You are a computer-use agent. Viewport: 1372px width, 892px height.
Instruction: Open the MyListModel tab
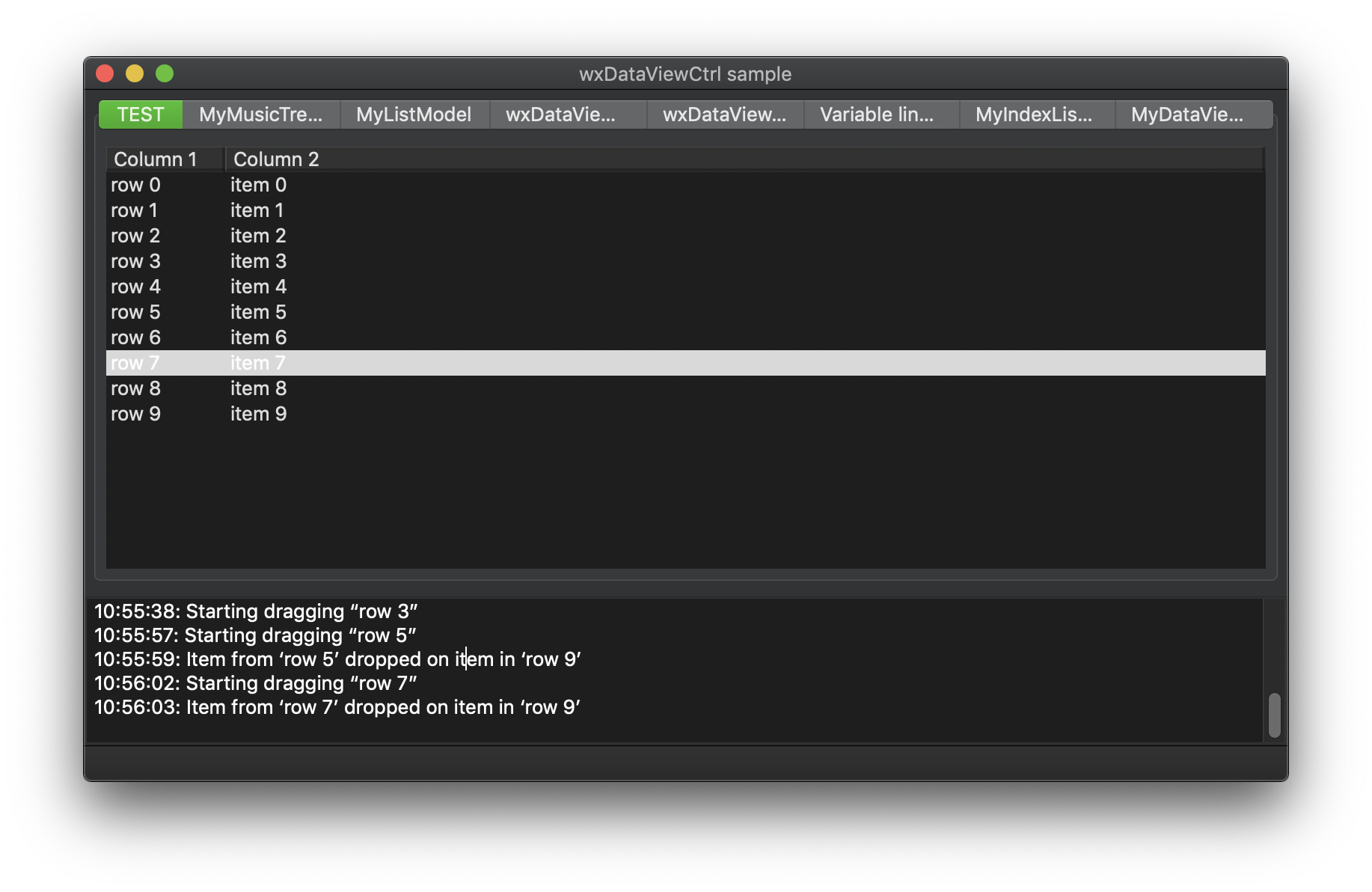pos(414,114)
